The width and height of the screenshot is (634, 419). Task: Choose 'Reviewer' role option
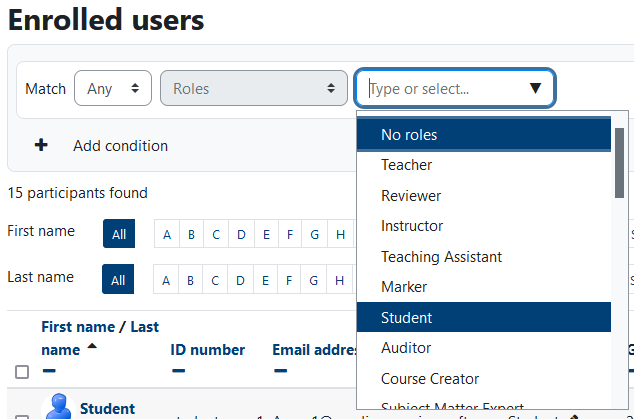(484, 196)
